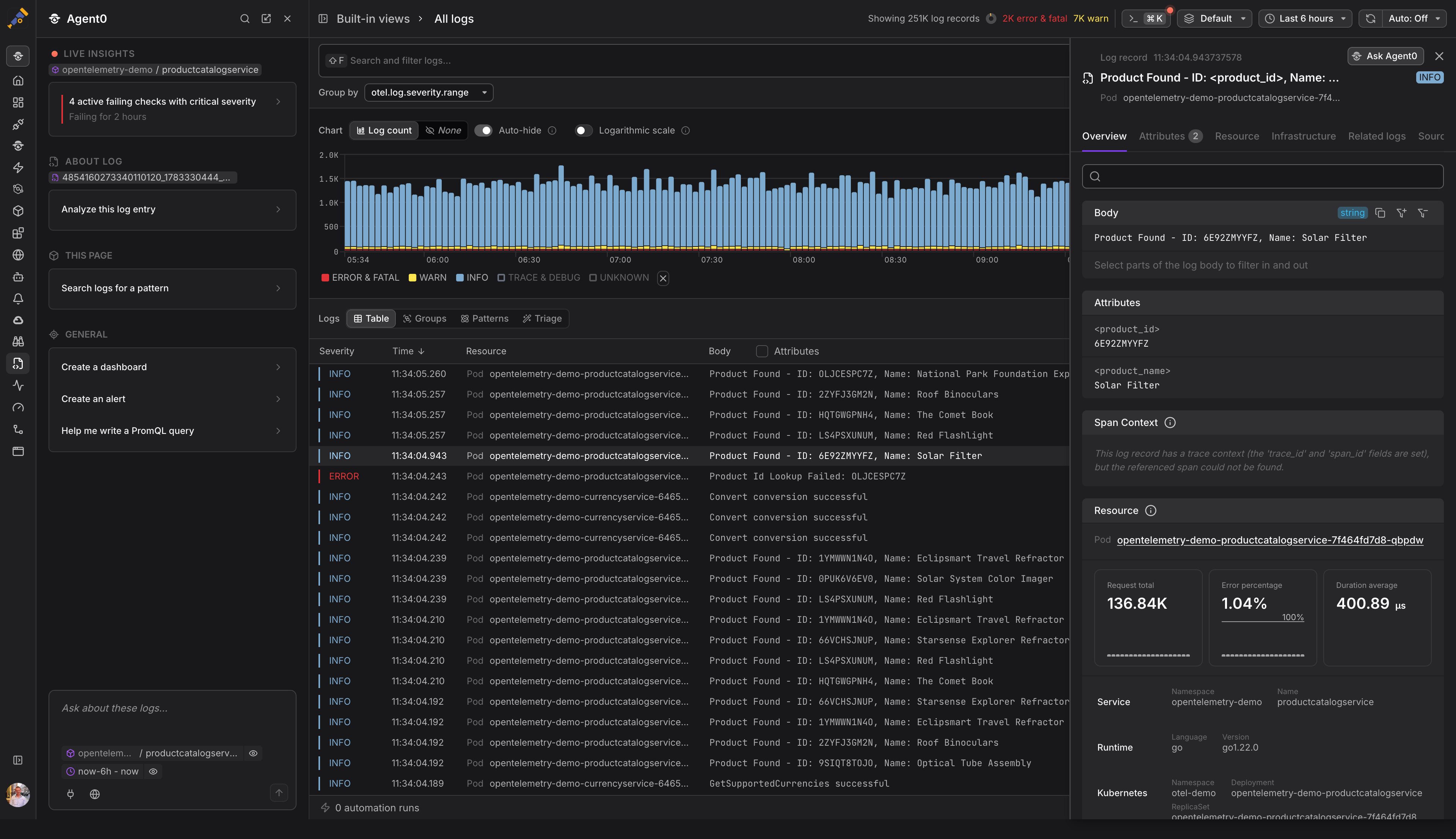Open the globe icon in left sidebar
The height and width of the screenshot is (839, 1456).
point(18,255)
